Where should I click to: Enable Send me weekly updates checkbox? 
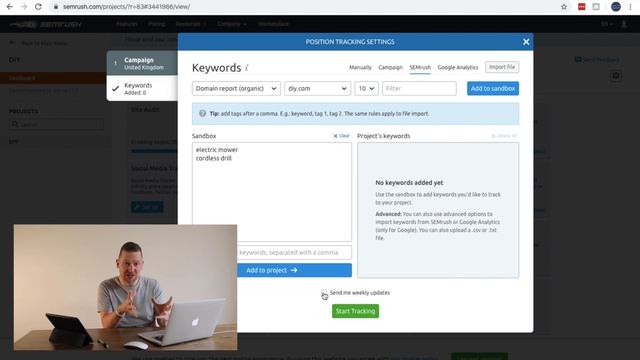pos(324,293)
